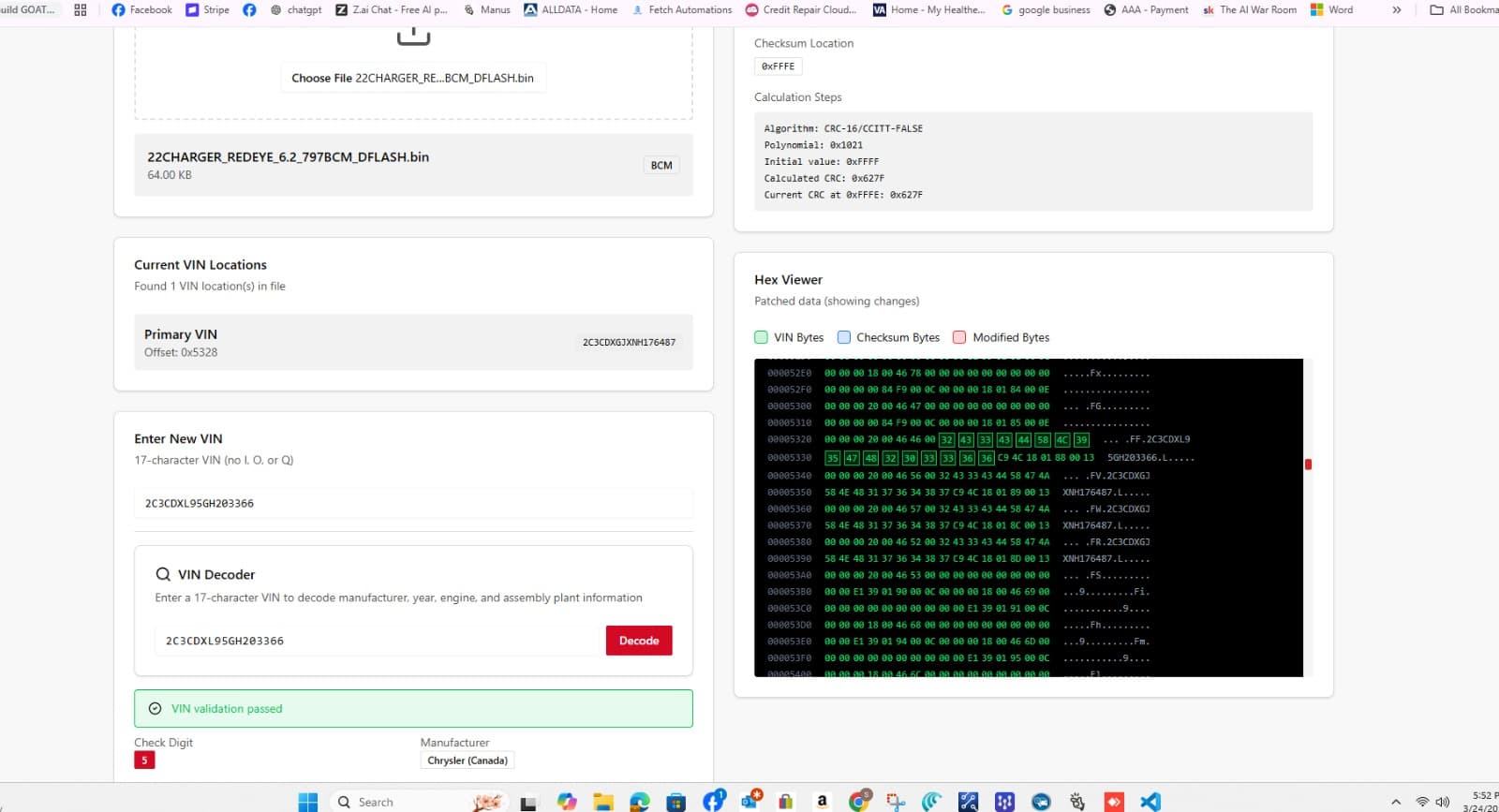Open the chatgpt bookmark
1499x812 pixels.
[x=295, y=9]
